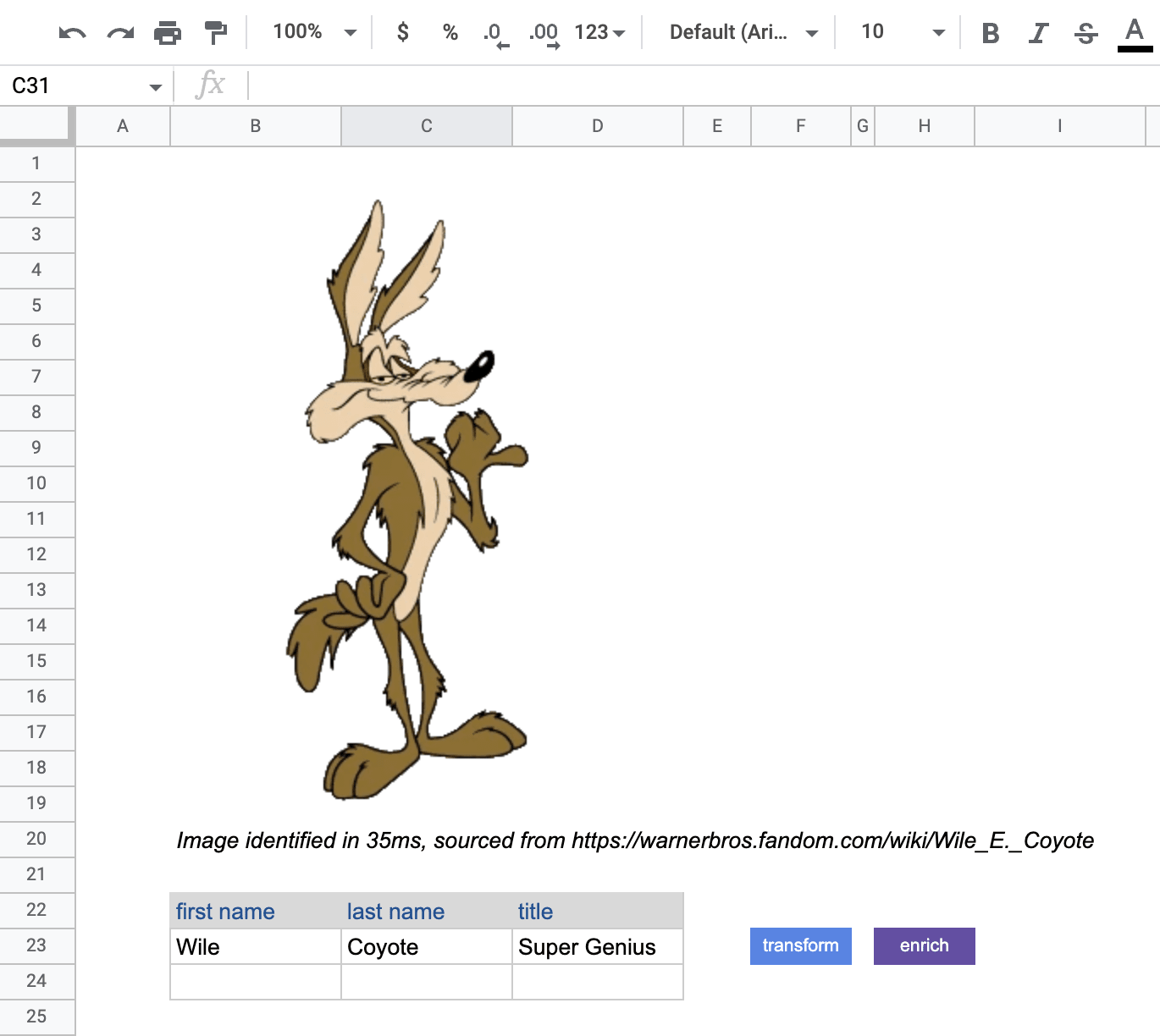This screenshot has height=1036, width=1160.
Task: Open the text color picker
Action: click(x=1135, y=33)
